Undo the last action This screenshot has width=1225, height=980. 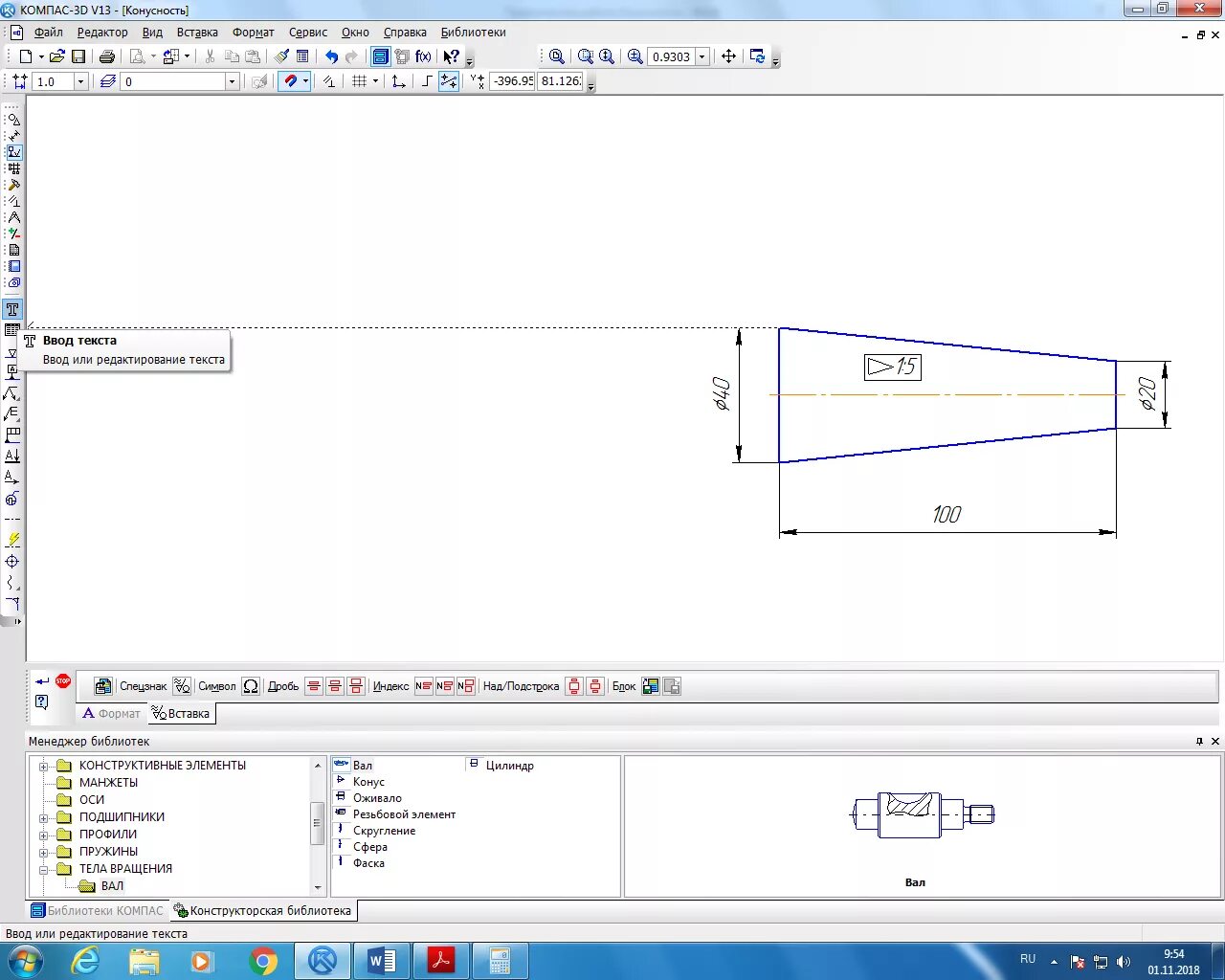[x=331, y=56]
